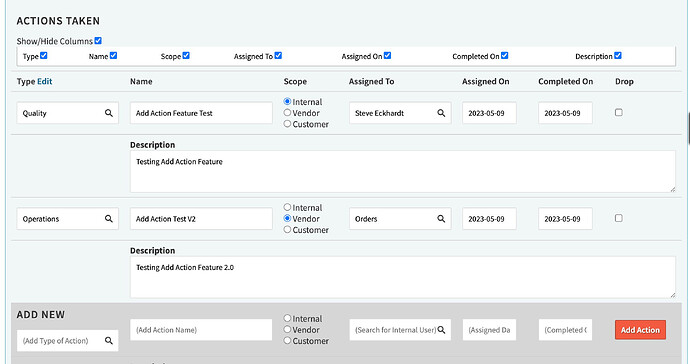Click the Completed date field in Add New

[565, 330]
